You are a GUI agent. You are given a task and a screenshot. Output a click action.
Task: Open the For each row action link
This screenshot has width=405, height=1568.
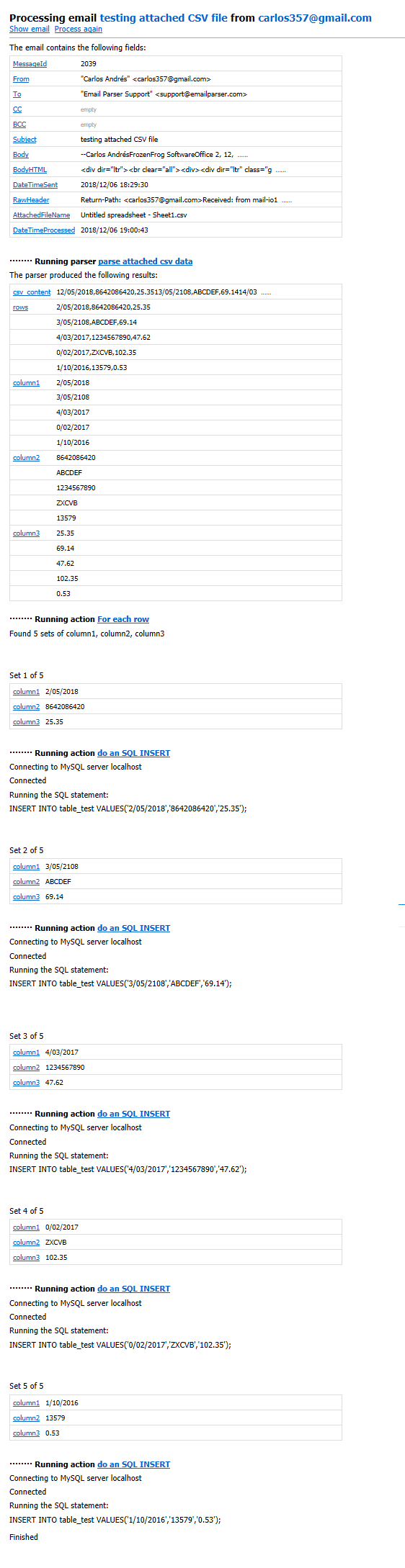123,619
